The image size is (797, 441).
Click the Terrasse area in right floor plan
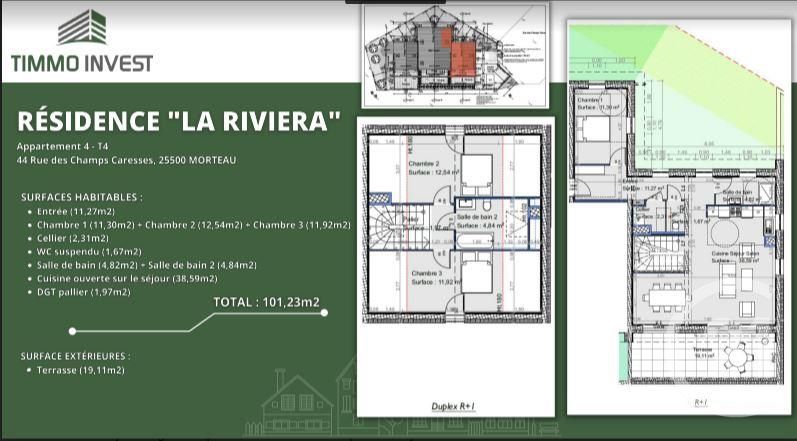click(703, 355)
